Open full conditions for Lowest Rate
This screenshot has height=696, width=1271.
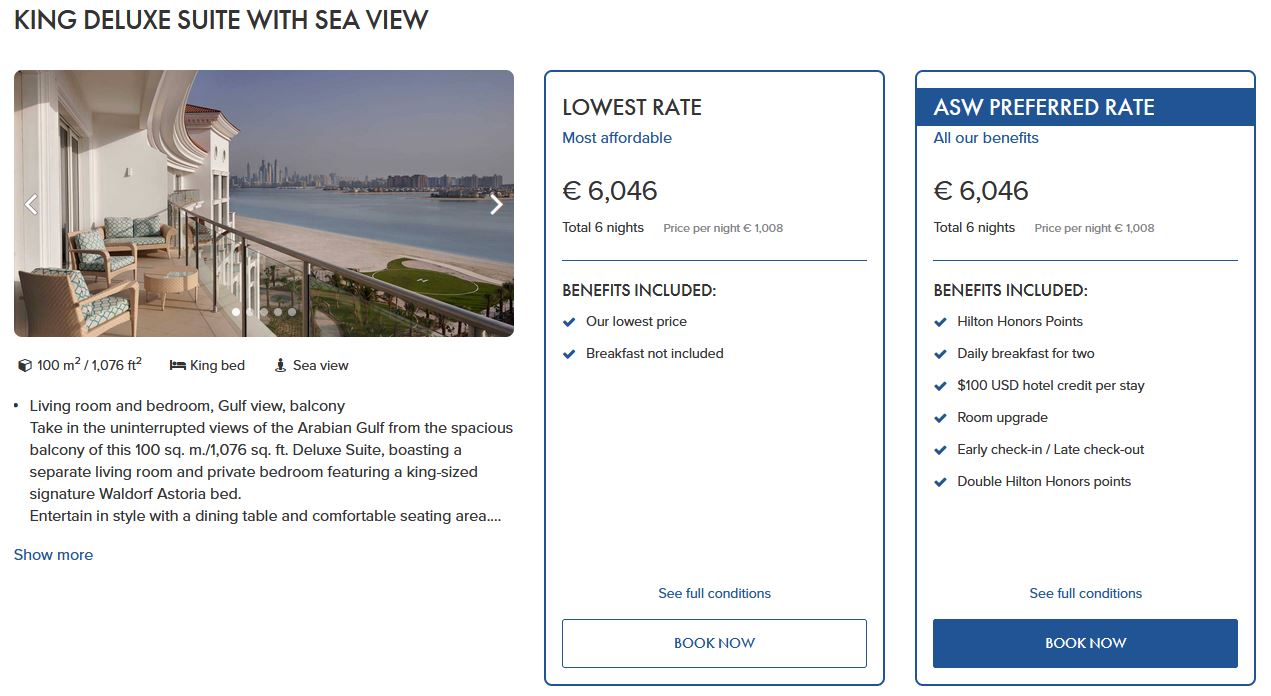714,594
